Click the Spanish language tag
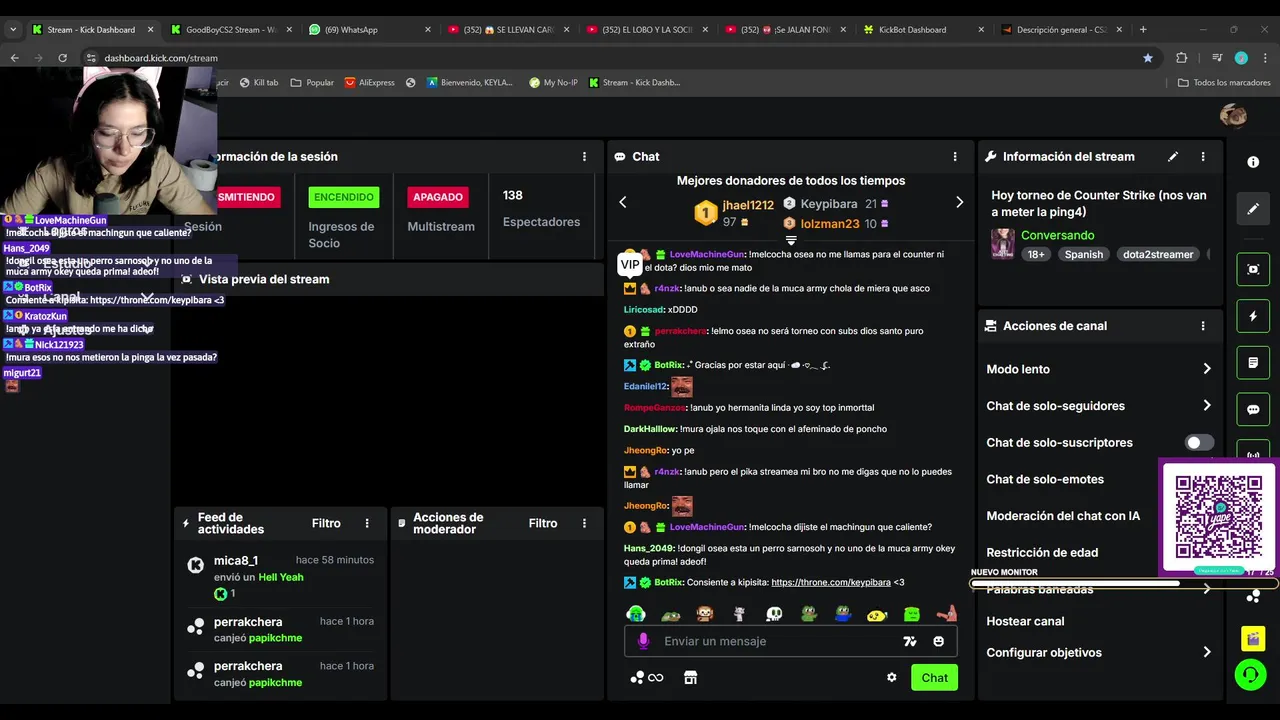 pyautogui.click(x=1083, y=254)
